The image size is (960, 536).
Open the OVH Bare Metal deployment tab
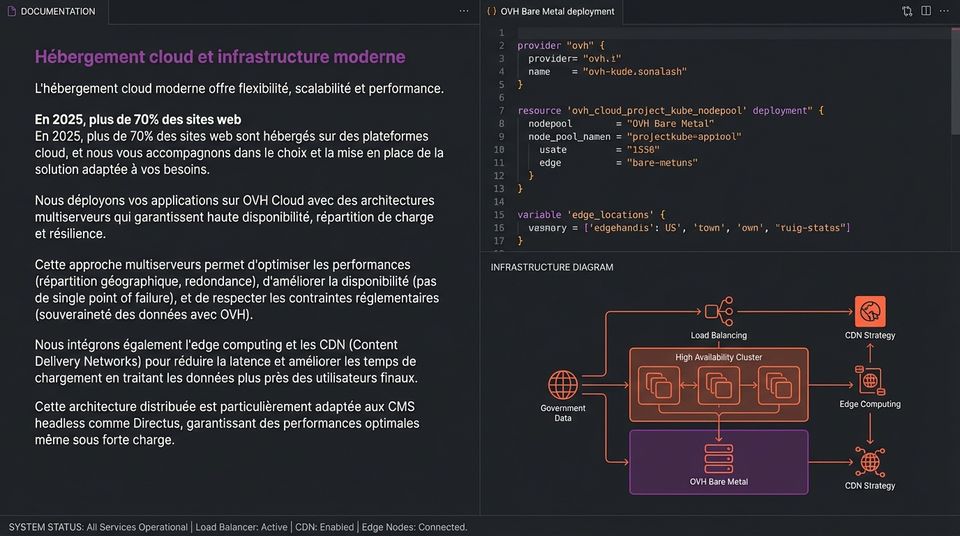point(551,12)
